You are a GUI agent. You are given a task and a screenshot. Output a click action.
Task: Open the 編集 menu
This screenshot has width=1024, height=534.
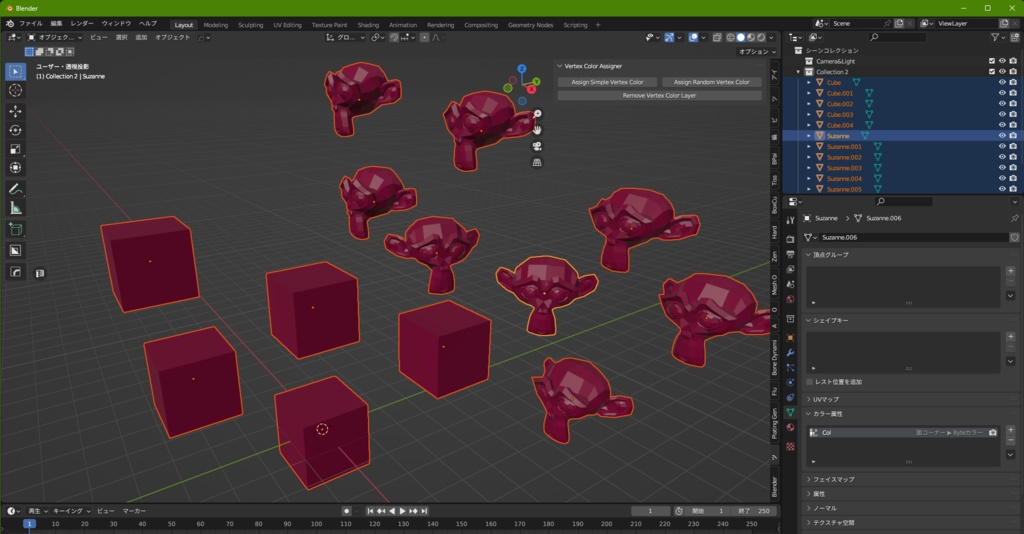pyautogui.click(x=57, y=24)
